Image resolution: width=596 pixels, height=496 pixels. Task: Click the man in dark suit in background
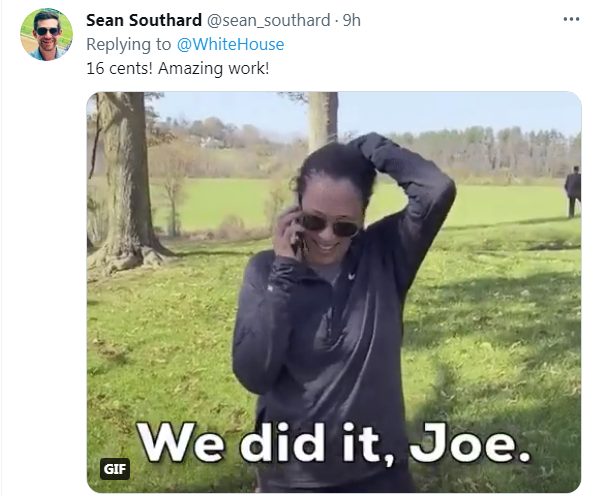(573, 191)
